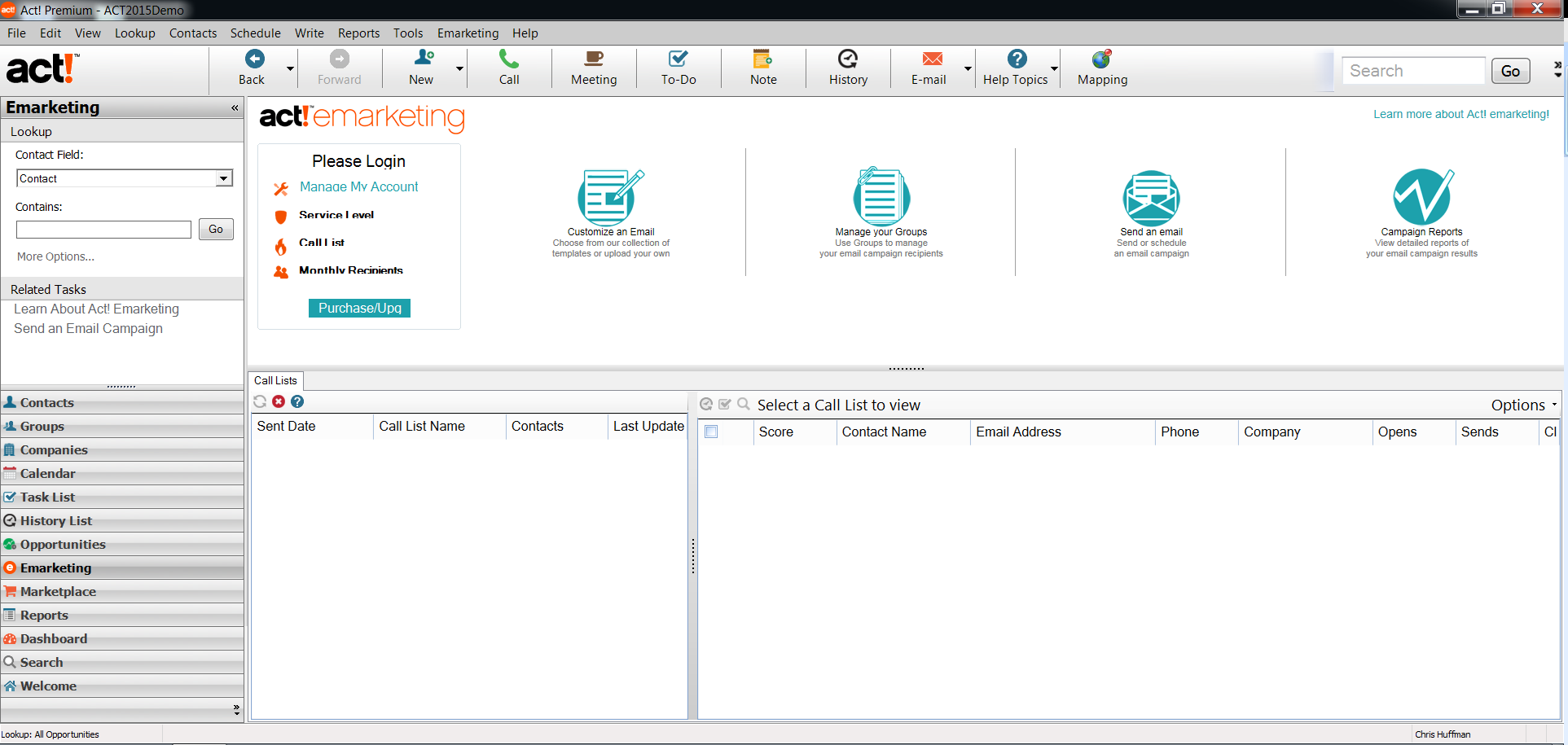Image resolution: width=1568 pixels, height=745 pixels.
Task: Open the E-mail dropdown arrow
Action: tap(968, 68)
